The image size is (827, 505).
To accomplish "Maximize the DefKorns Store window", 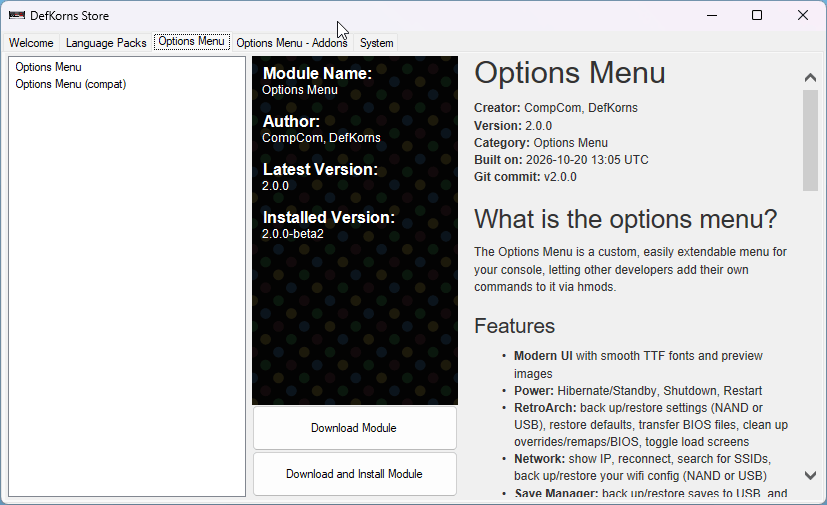I will [x=757, y=15].
